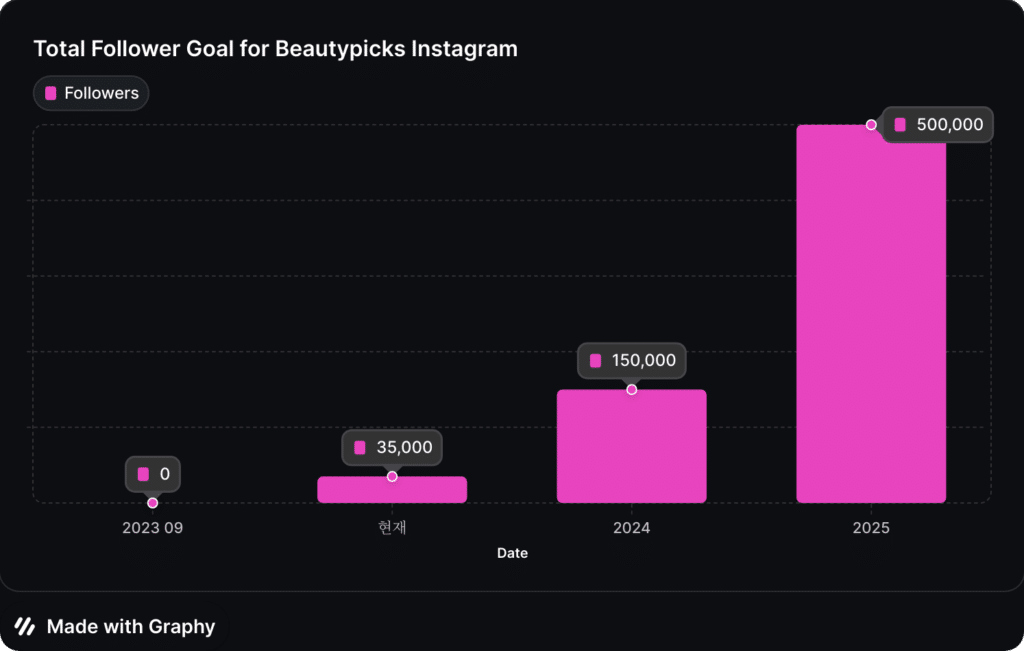Toggle the Followers legend pill

tap(91, 93)
